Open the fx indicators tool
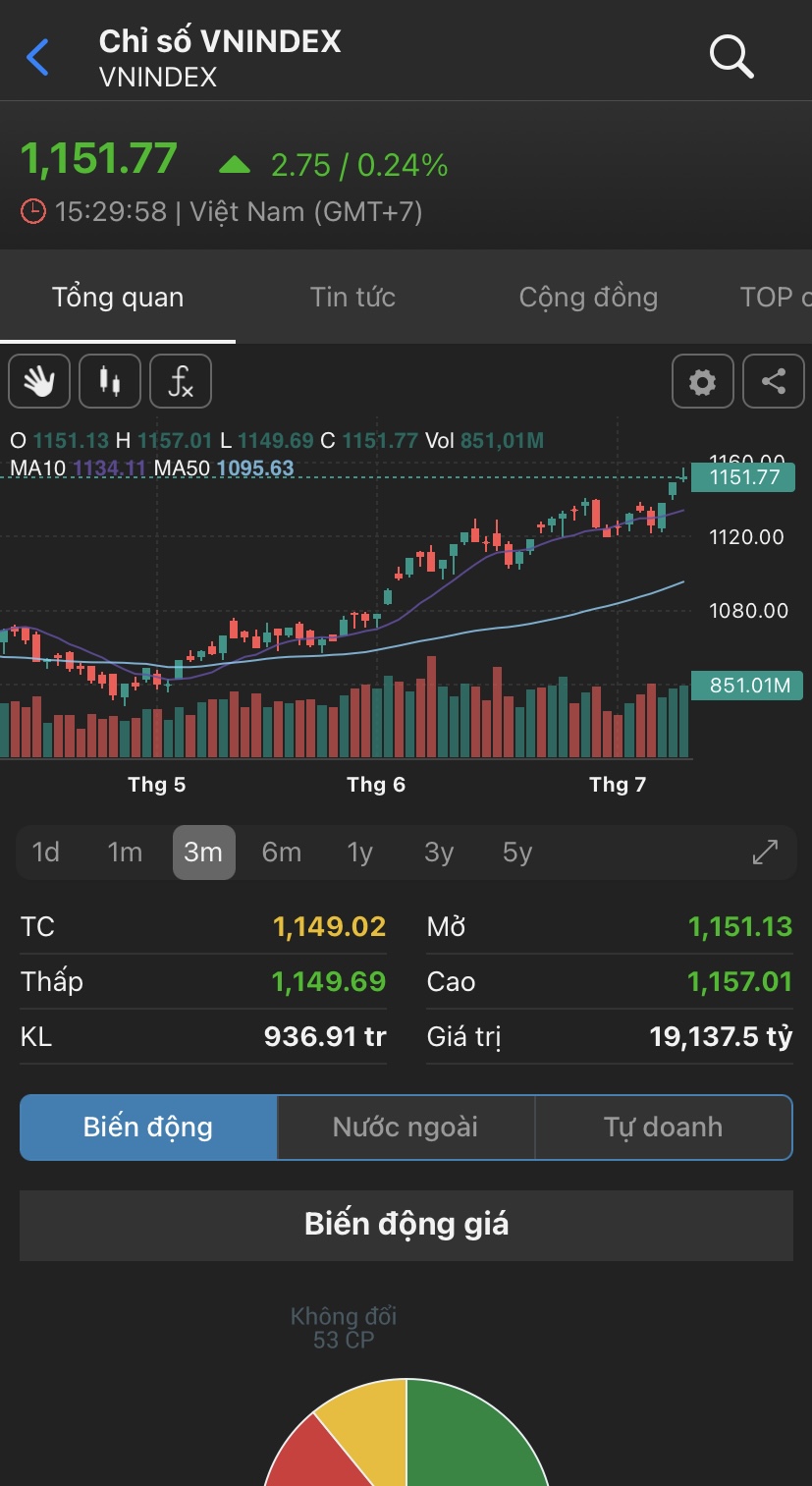Image resolution: width=812 pixels, height=1486 pixels. (x=181, y=381)
